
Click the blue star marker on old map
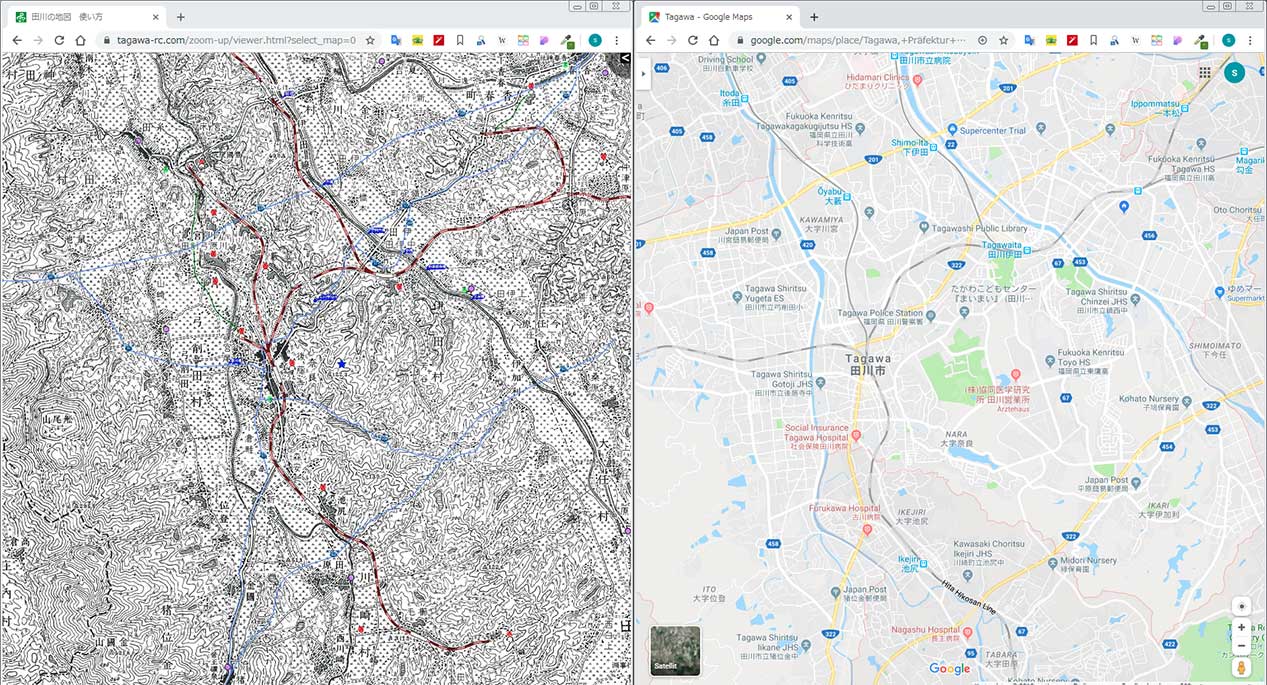coord(341,364)
